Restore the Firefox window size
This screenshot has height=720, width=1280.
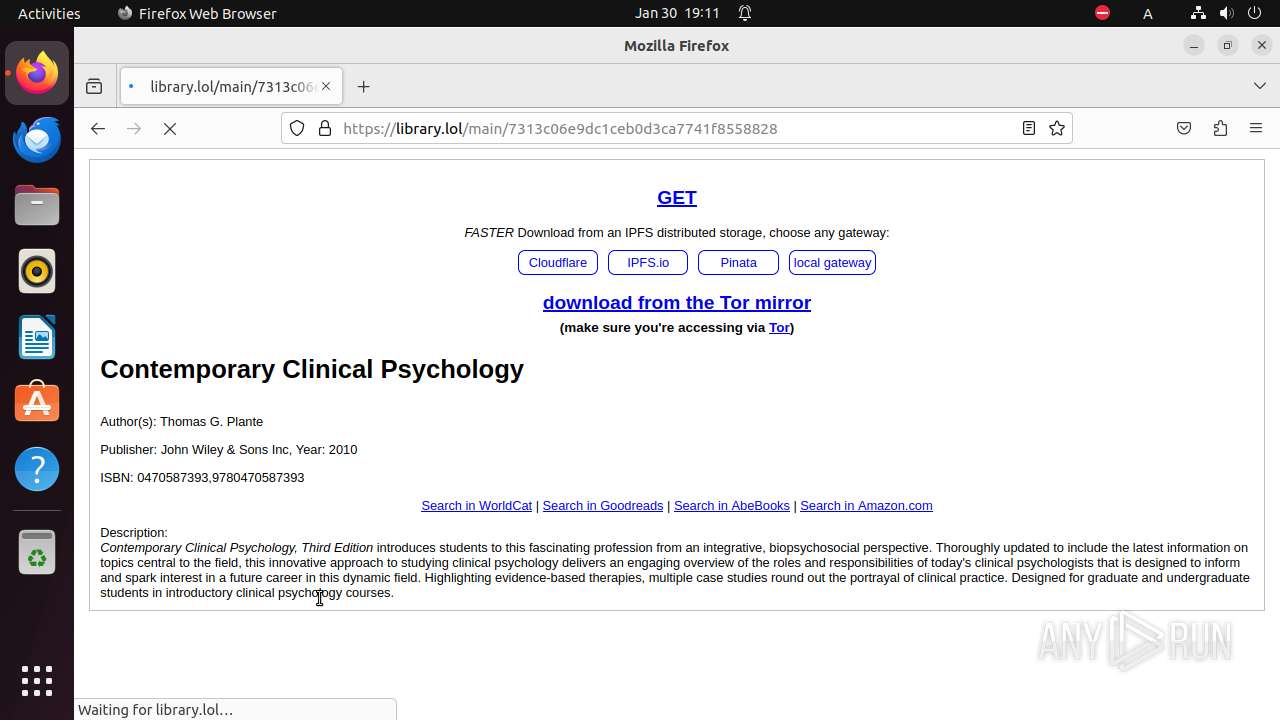(x=1228, y=46)
